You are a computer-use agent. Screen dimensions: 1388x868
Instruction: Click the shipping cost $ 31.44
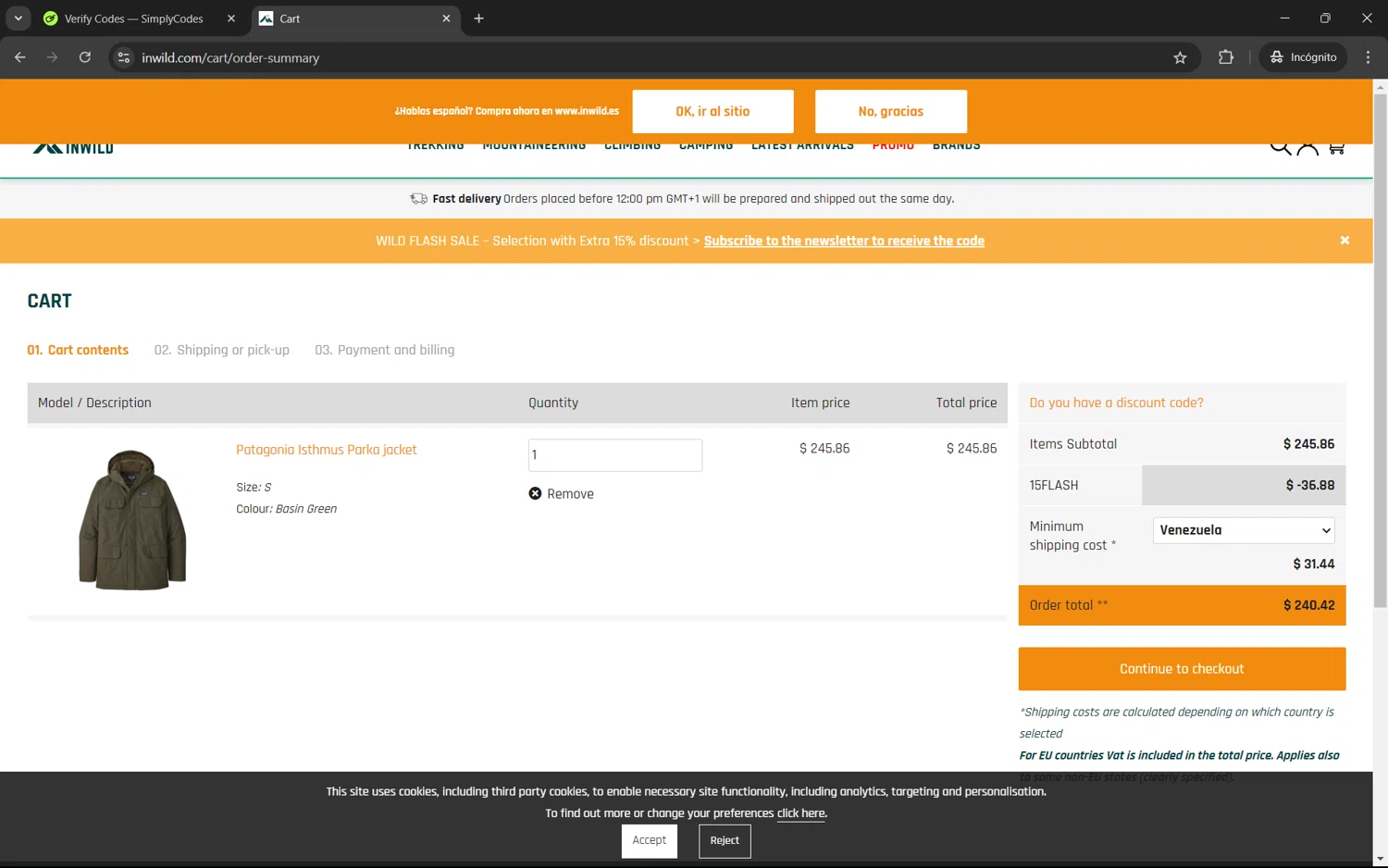1314,564
